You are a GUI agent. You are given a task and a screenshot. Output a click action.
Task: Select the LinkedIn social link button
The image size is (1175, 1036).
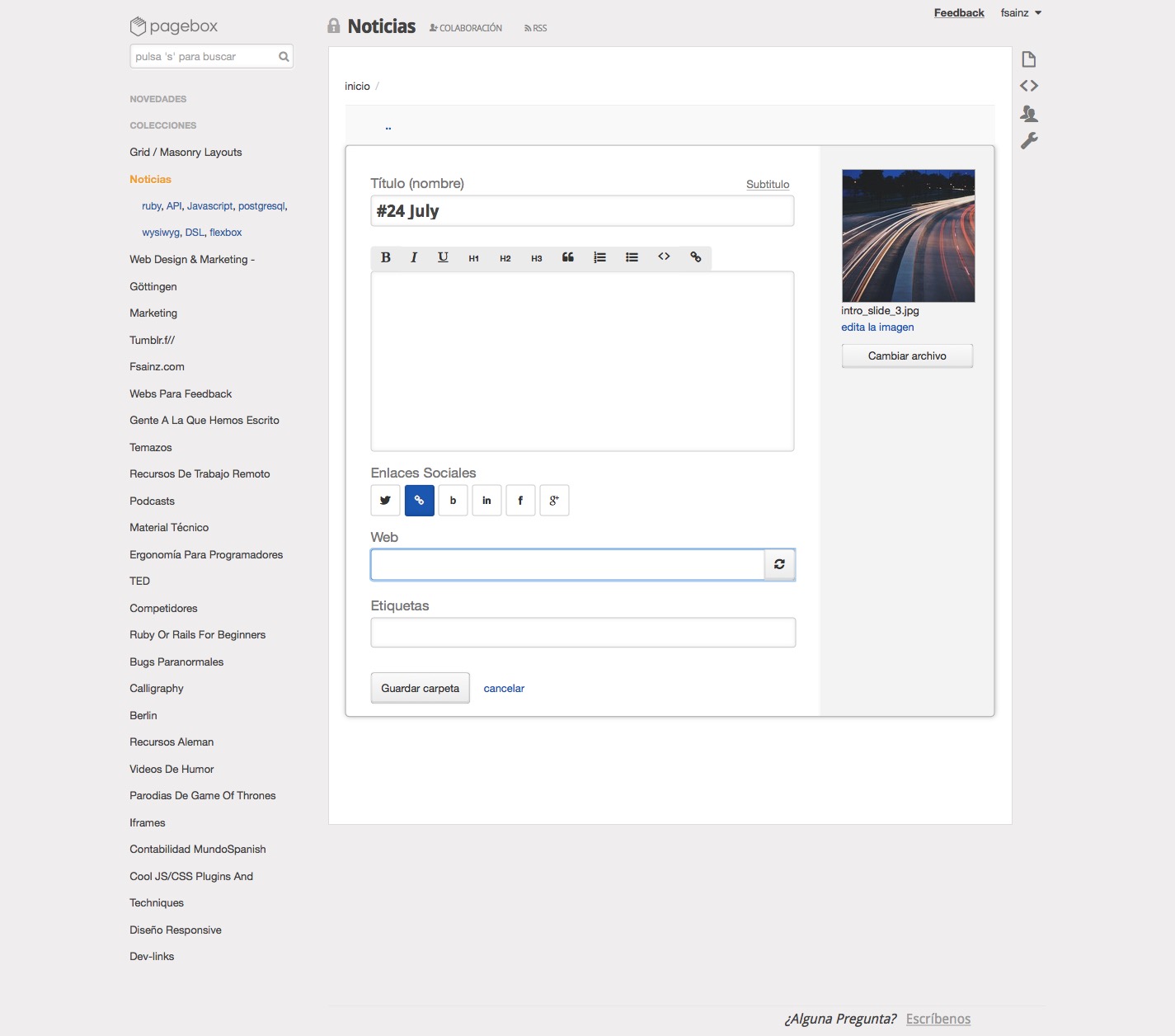coord(486,500)
